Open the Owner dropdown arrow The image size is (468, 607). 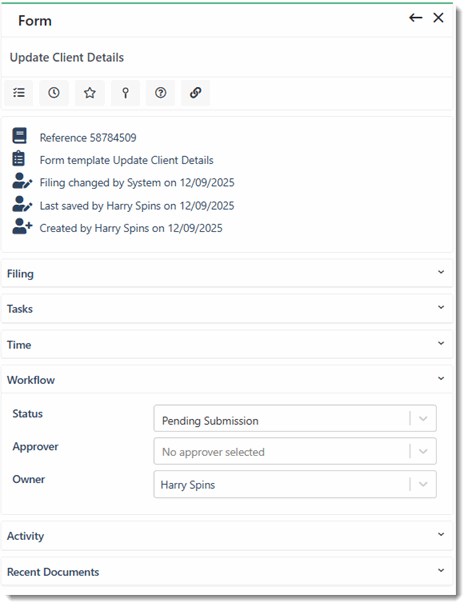[x=423, y=484]
